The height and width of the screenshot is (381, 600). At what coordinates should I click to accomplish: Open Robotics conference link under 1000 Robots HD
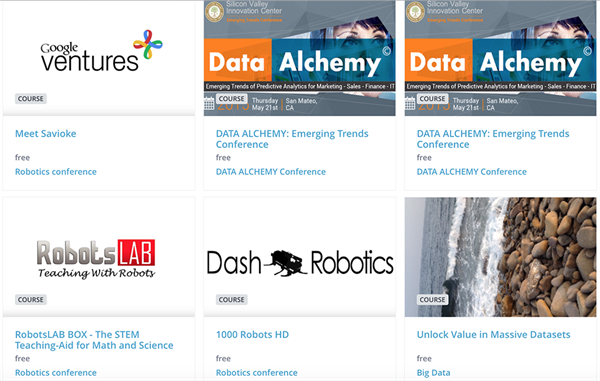point(257,373)
